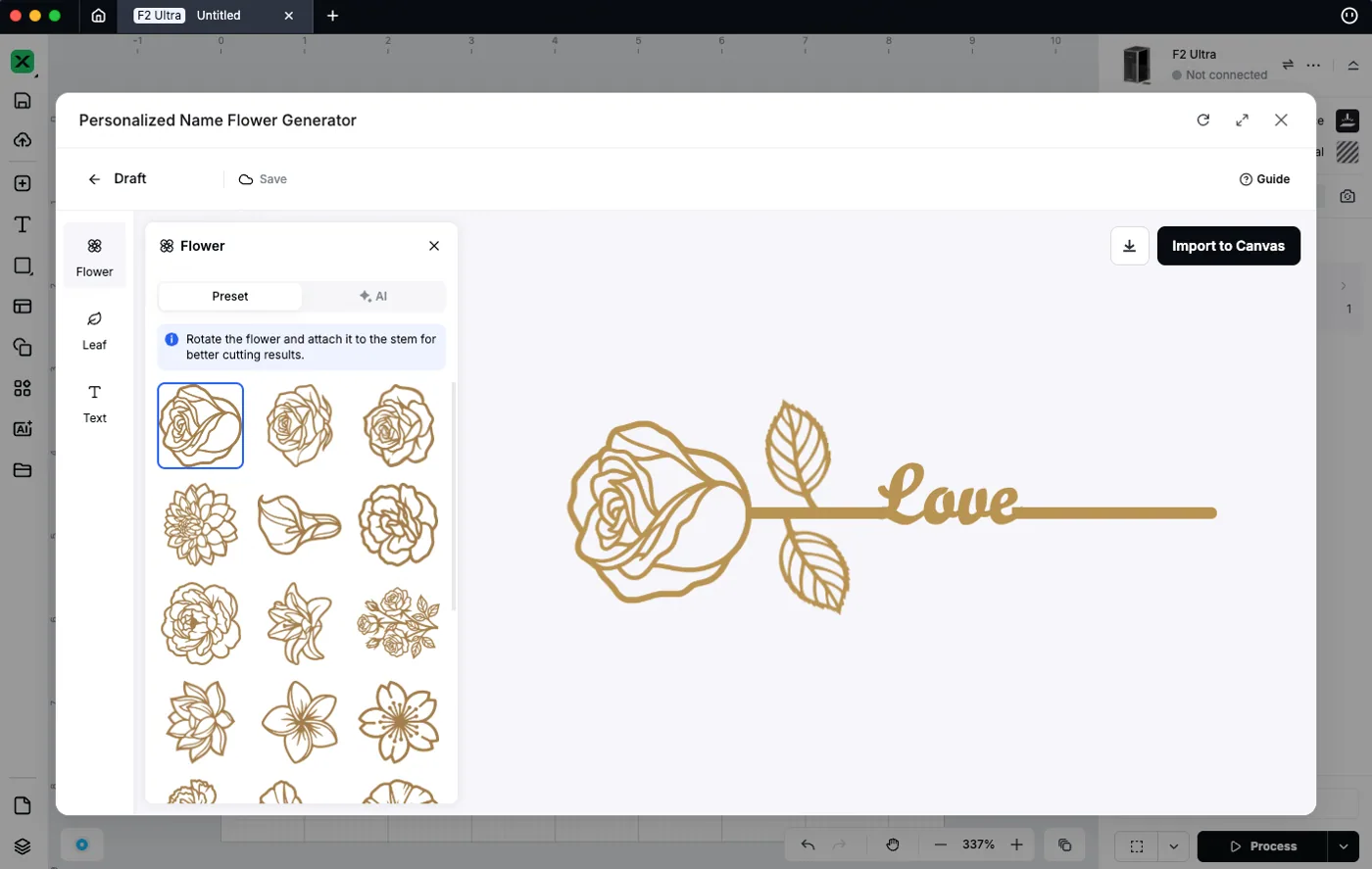Open the pages icon near bottom left
Screen dimensions: 1372x869
(x=23, y=805)
